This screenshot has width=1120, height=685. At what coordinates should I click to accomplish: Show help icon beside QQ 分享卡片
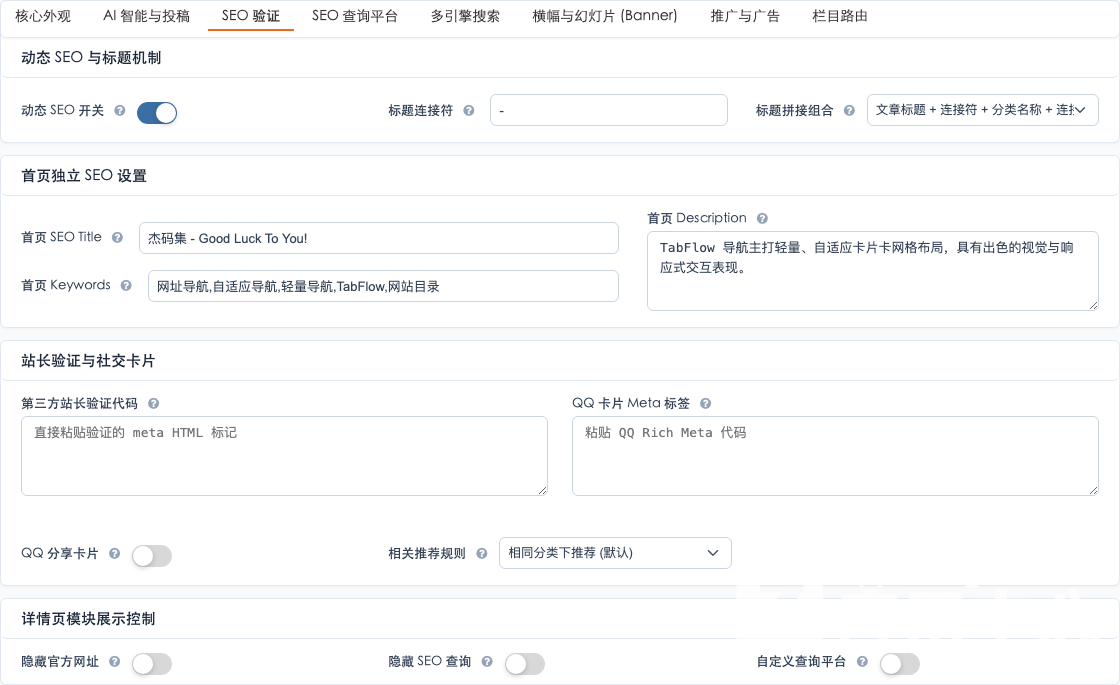[114, 554]
